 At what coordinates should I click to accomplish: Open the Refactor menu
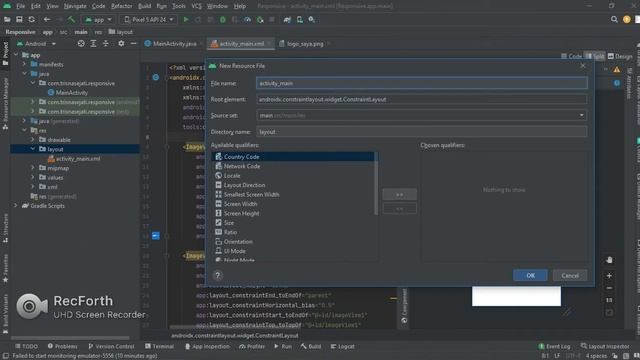[122, 6]
